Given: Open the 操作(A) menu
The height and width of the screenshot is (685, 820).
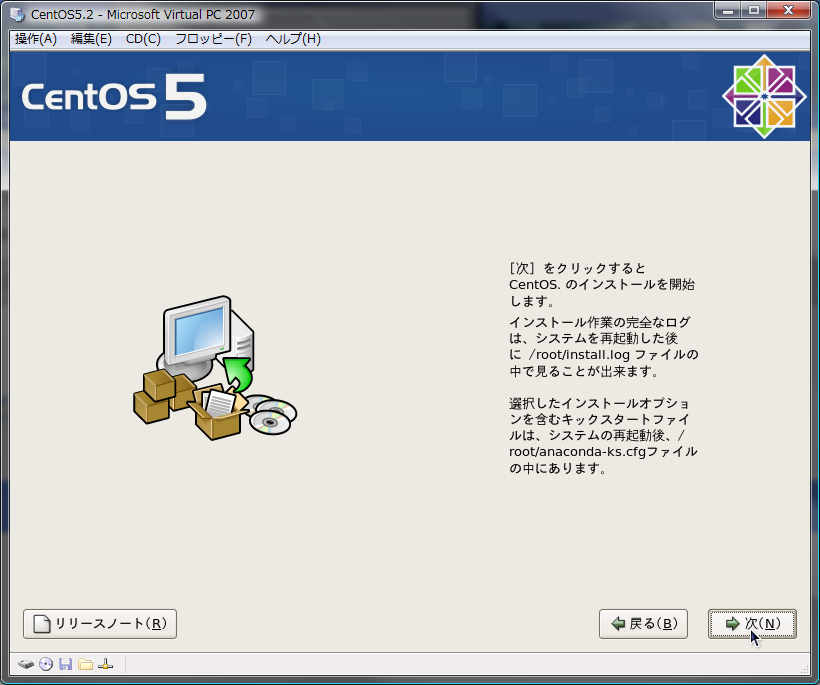Looking at the screenshot, I should tap(36, 39).
